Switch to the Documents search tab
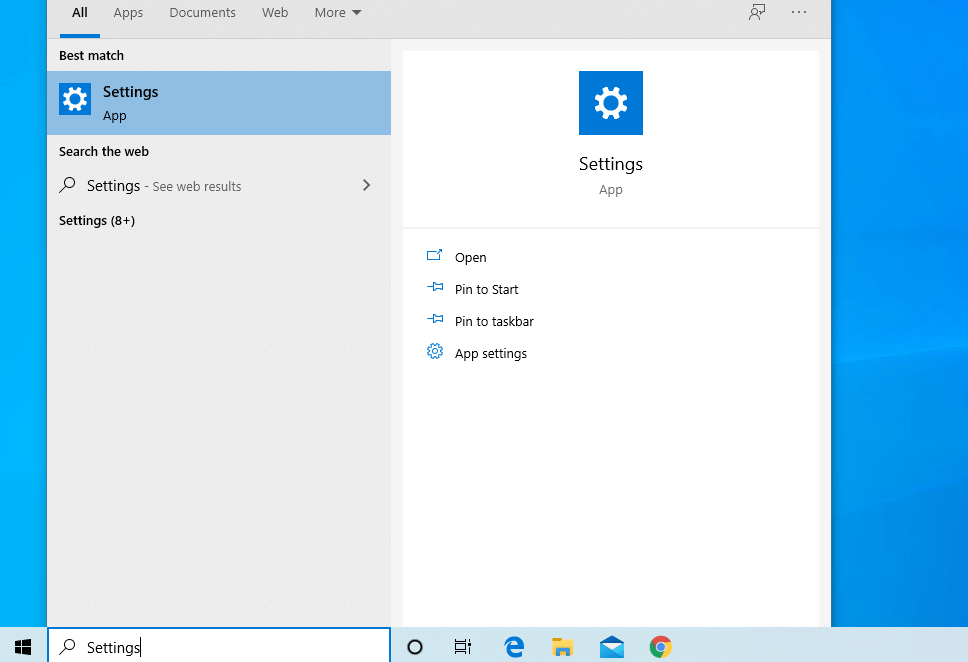Viewport: 968px width, 662px height. 202,13
